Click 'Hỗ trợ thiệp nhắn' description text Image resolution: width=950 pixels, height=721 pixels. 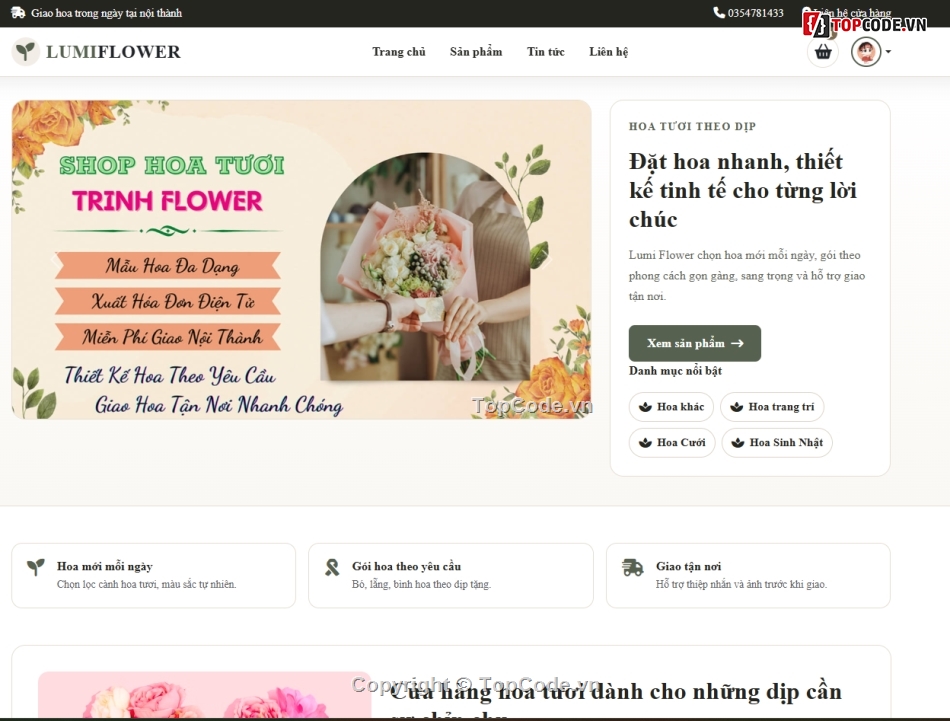coord(741,584)
